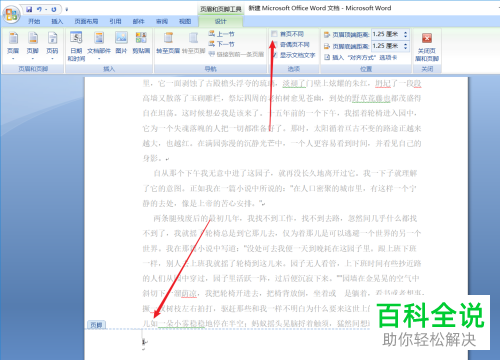
Task: Undo the last action
Action: click(x=40, y=9)
